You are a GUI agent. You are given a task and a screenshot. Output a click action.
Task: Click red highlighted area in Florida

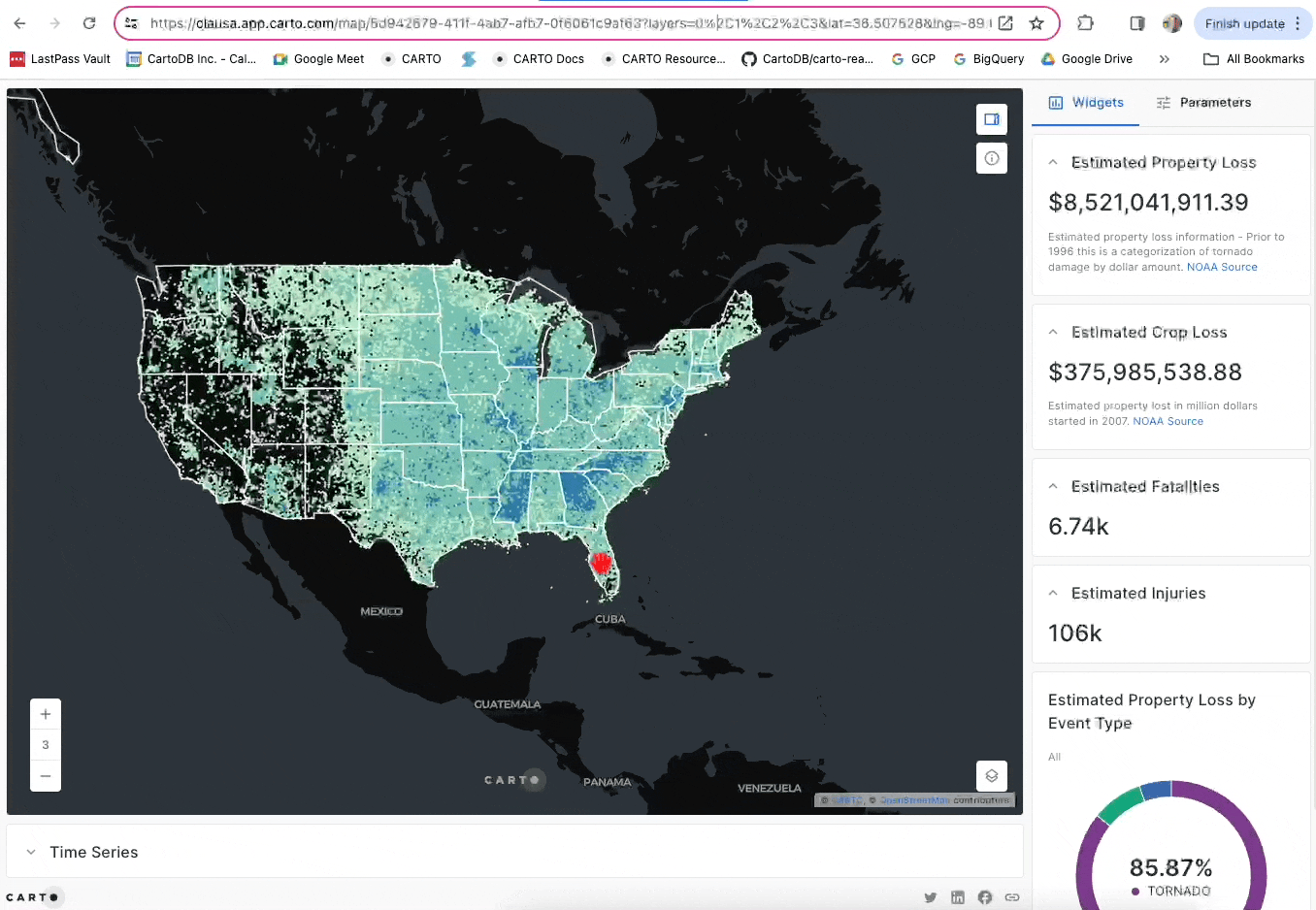(601, 562)
